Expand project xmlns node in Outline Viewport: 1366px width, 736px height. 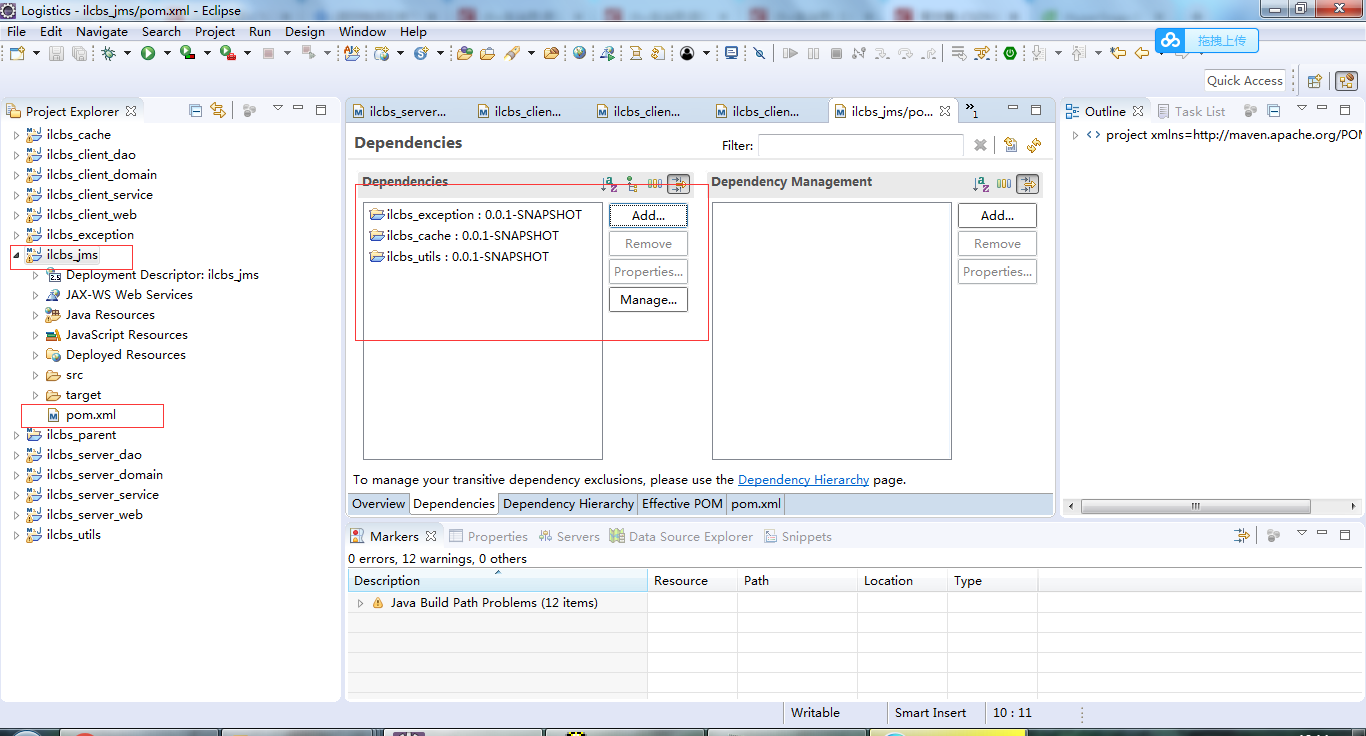coord(1075,135)
